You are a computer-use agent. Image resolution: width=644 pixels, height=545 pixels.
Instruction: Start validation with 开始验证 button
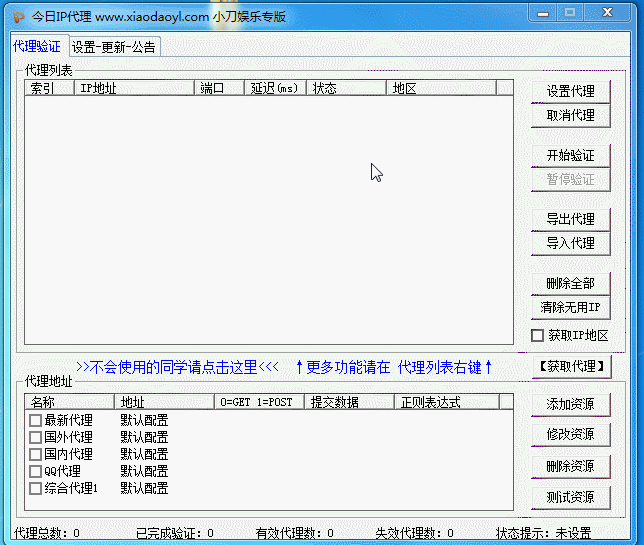(x=570, y=155)
